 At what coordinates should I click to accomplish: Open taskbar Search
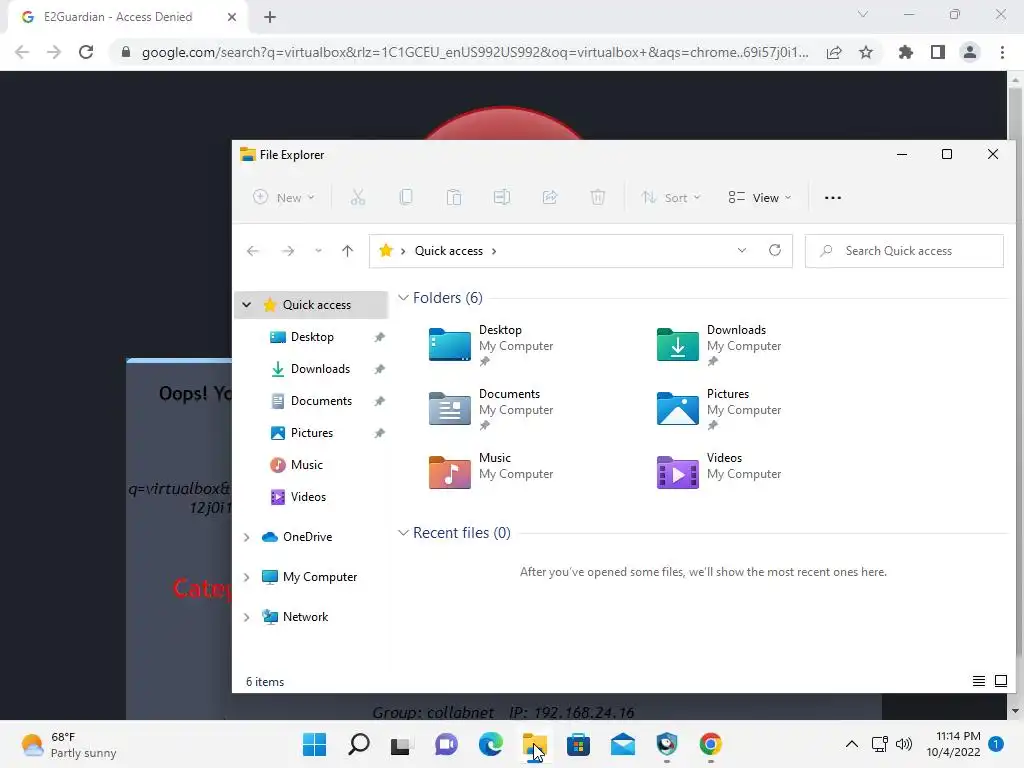(x=359, y=744)
